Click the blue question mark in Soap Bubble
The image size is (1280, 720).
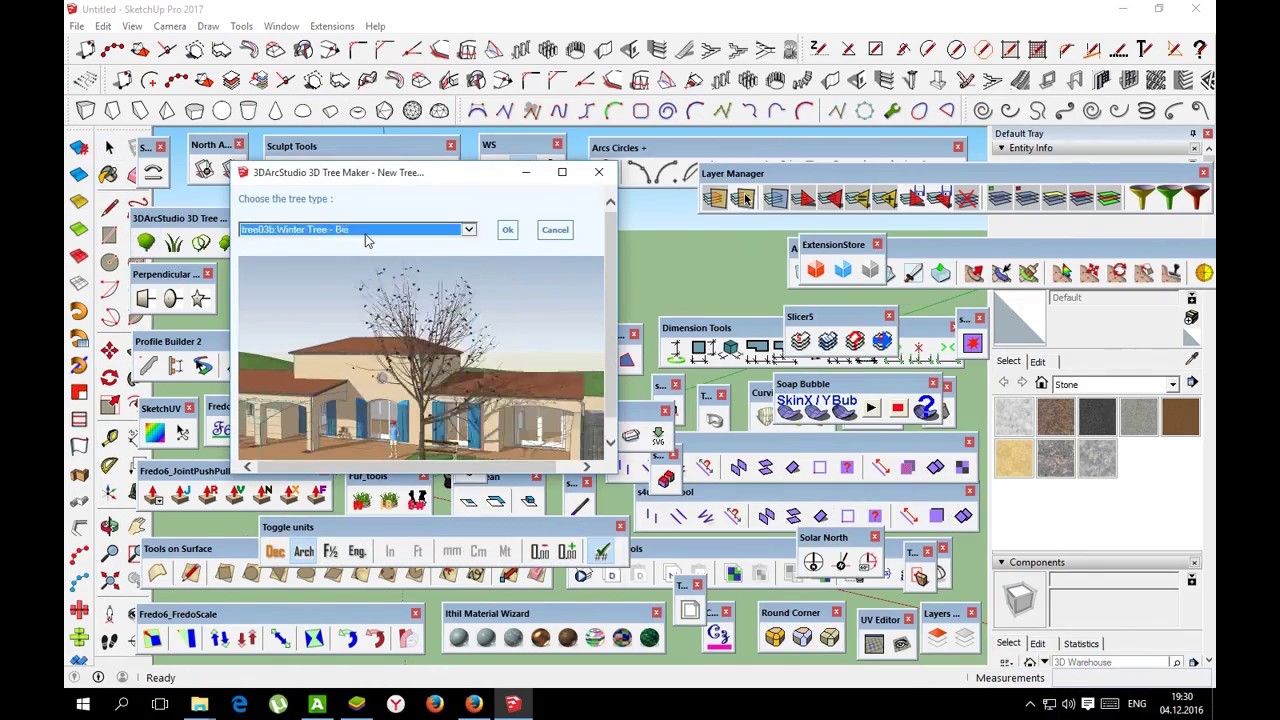point(925,408)
